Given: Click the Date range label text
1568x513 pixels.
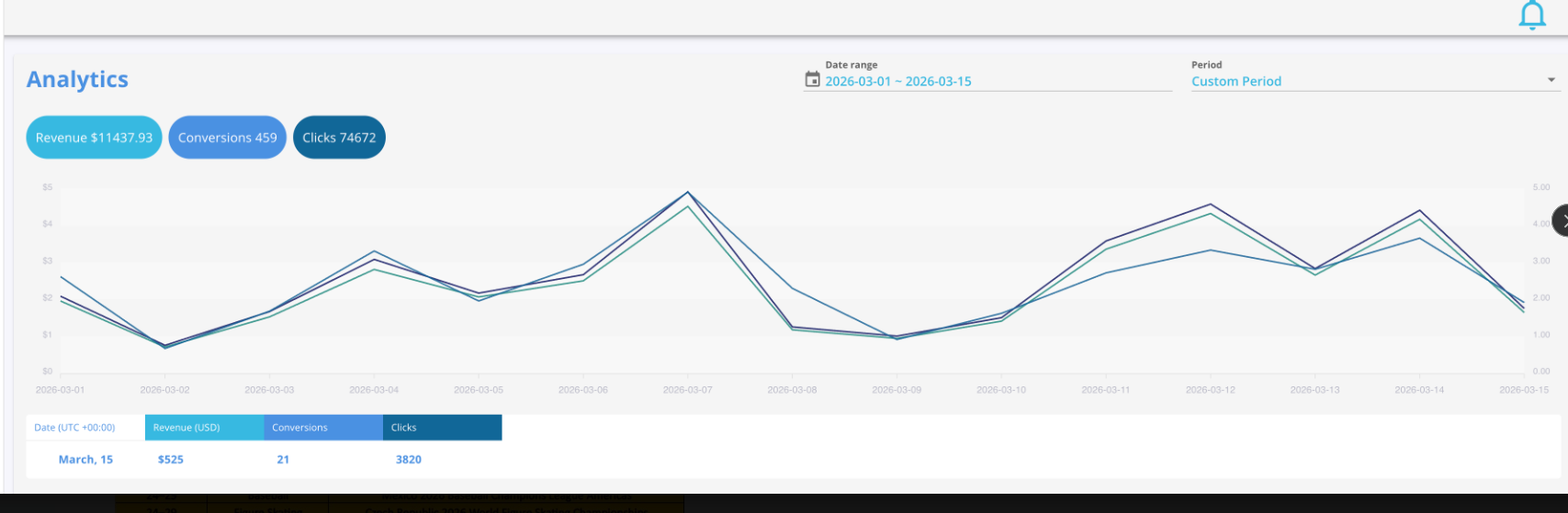Looking at the screenshot, I should click(852, 65).
